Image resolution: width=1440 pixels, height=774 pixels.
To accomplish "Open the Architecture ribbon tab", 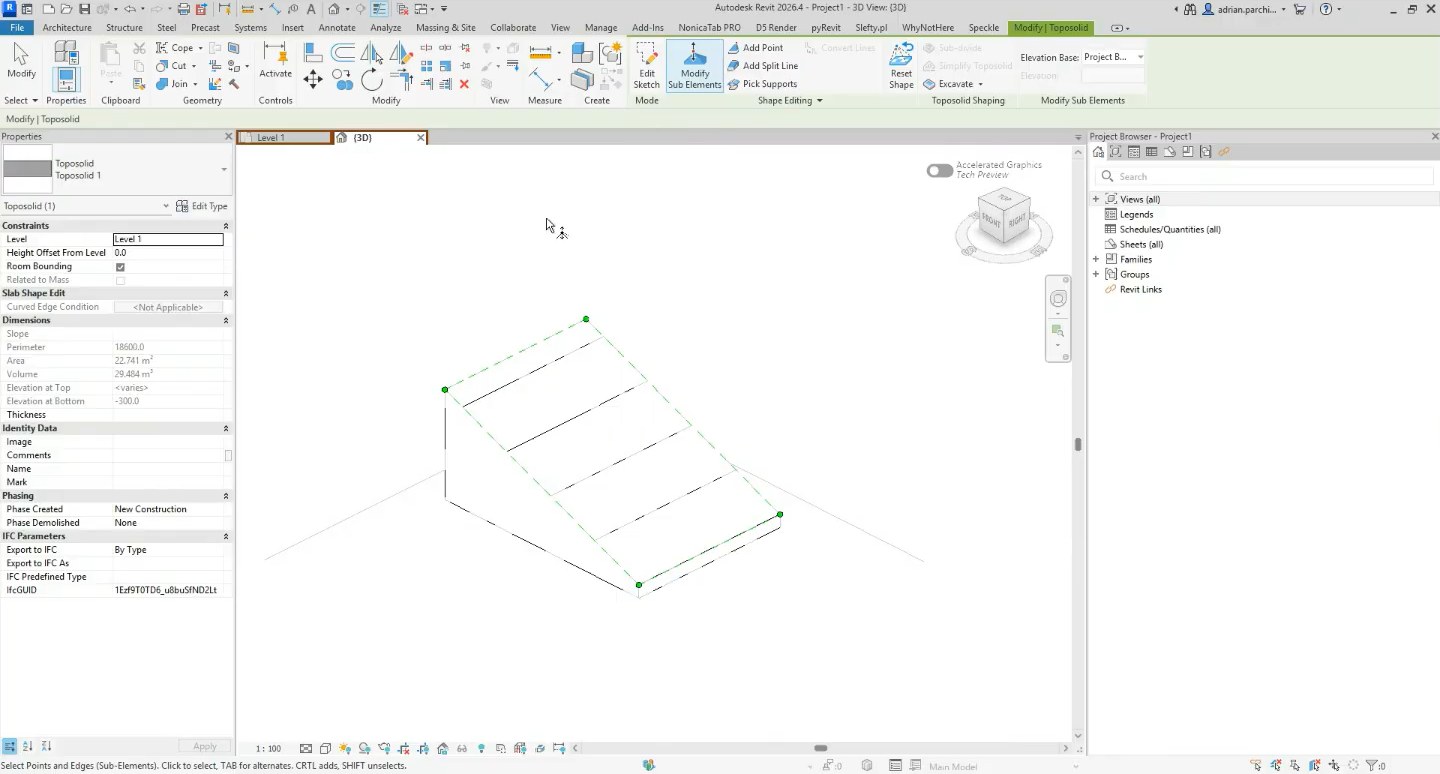I will [x=67, y=28].
